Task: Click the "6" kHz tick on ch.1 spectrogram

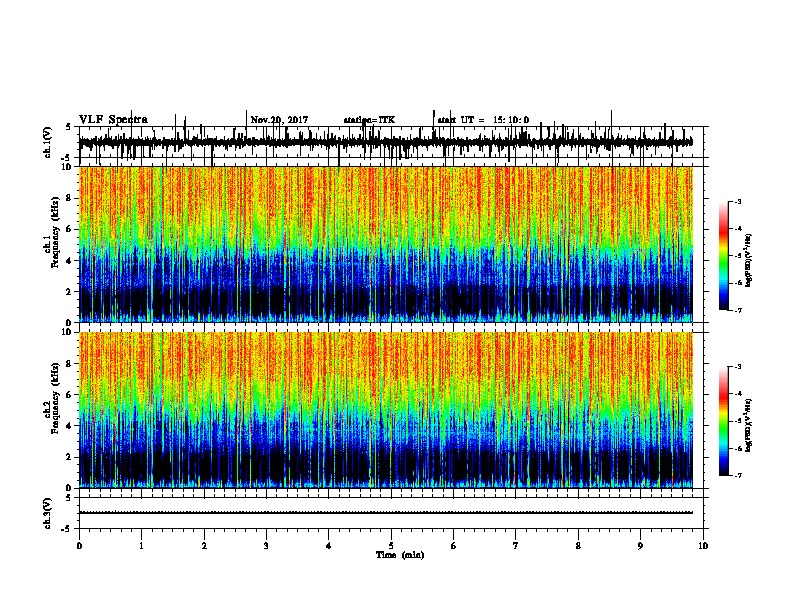Action: tap(69, 229)
